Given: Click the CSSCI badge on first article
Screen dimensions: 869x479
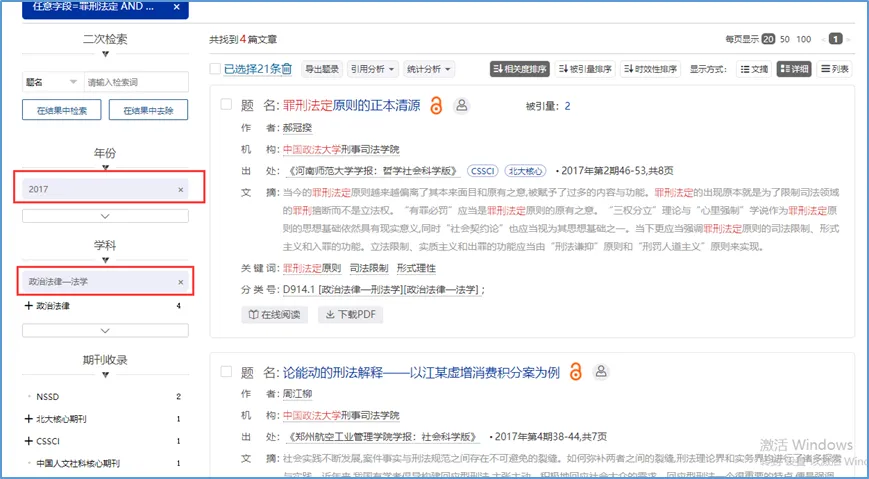Looking at the screenshot, I should tap(483, 171).
